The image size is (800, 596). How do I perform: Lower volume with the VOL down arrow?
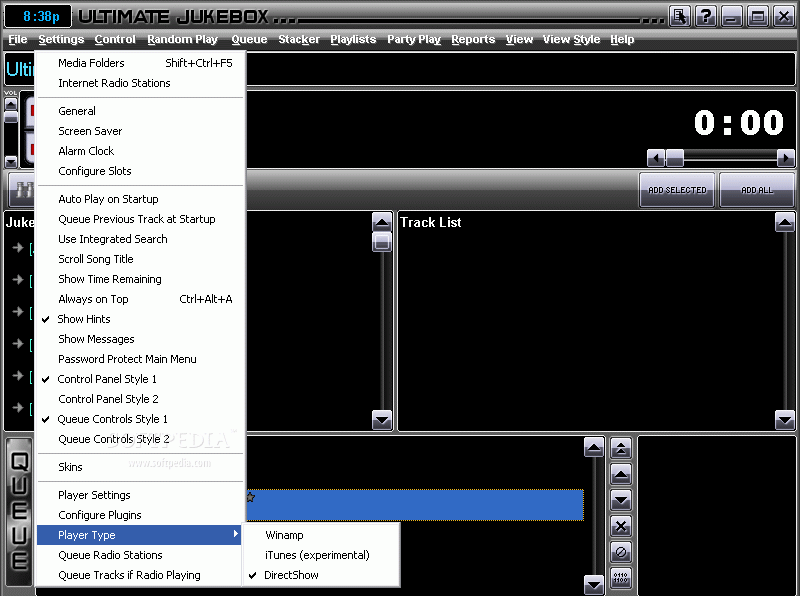point(11,162)
